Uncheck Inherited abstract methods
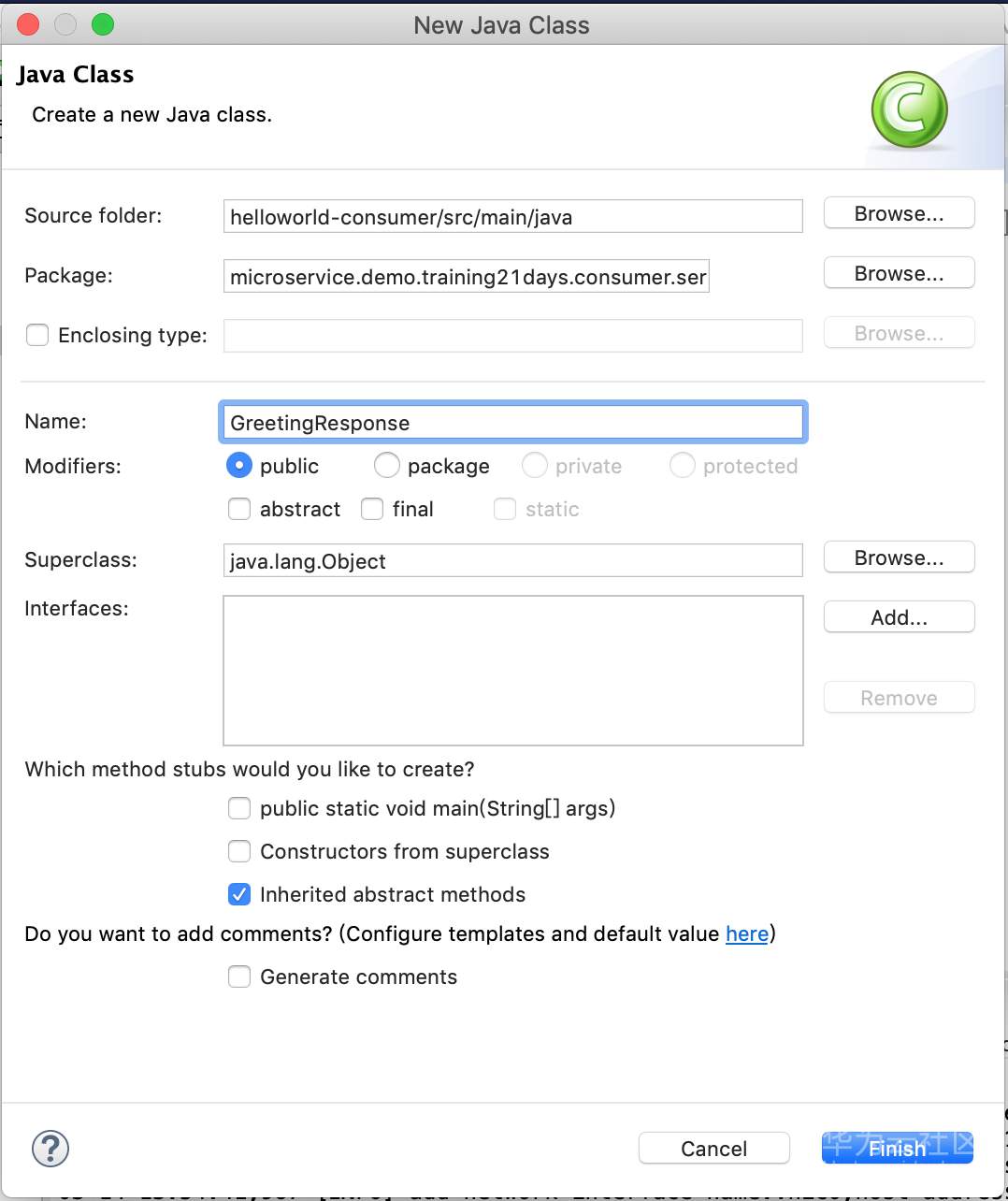The width and height of the screenshot is (1008, 1201). [239, 894]
